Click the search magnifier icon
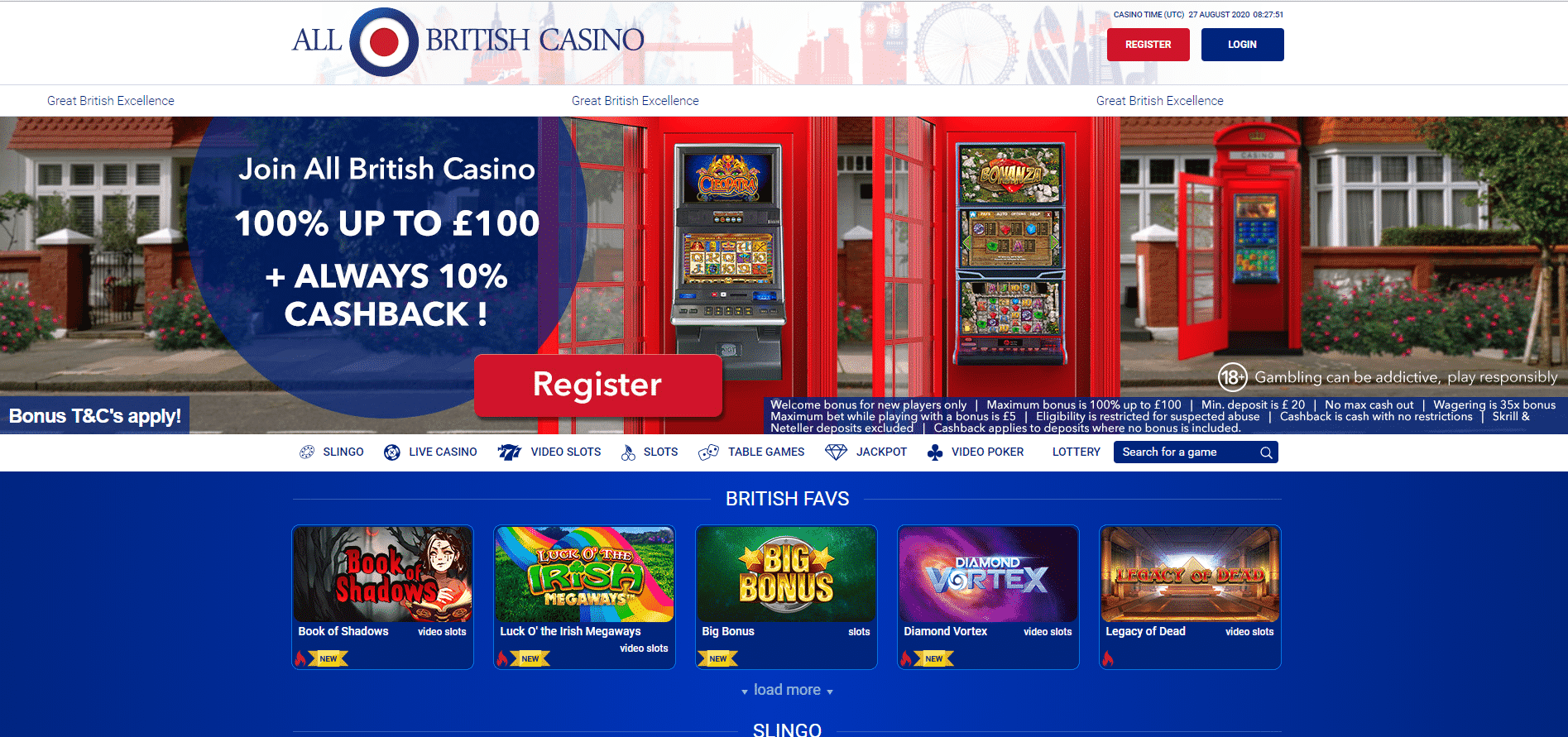 [1266, 452]
